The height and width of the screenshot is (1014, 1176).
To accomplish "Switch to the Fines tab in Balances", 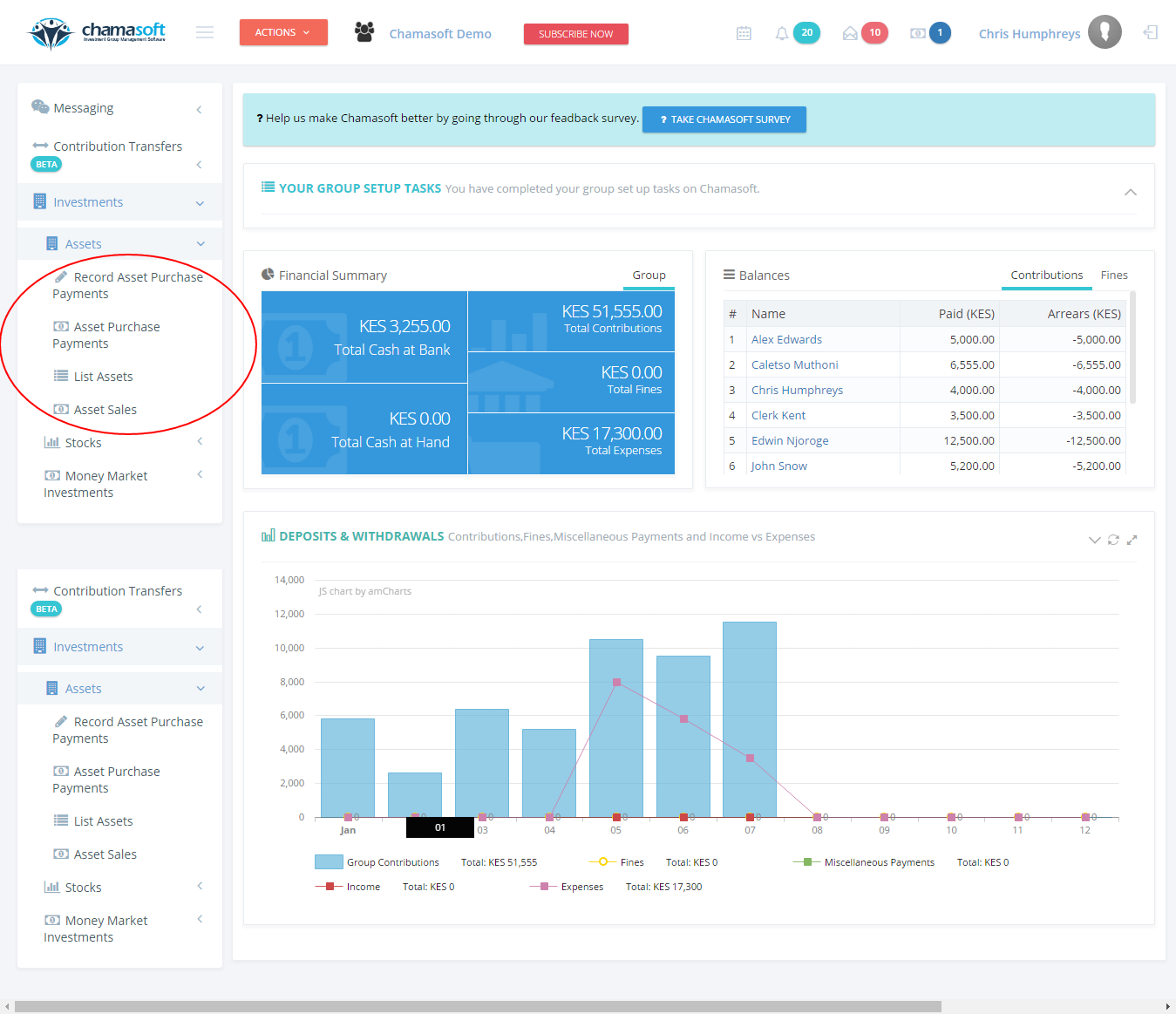I will [x=1114, y=275].
